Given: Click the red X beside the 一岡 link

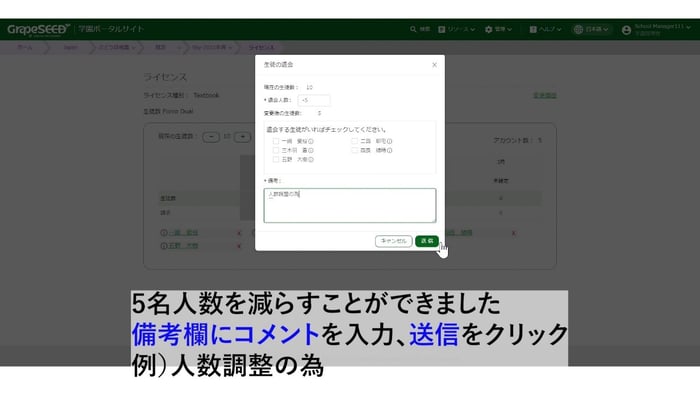Looking at the screenshot, I should (239, 233).
